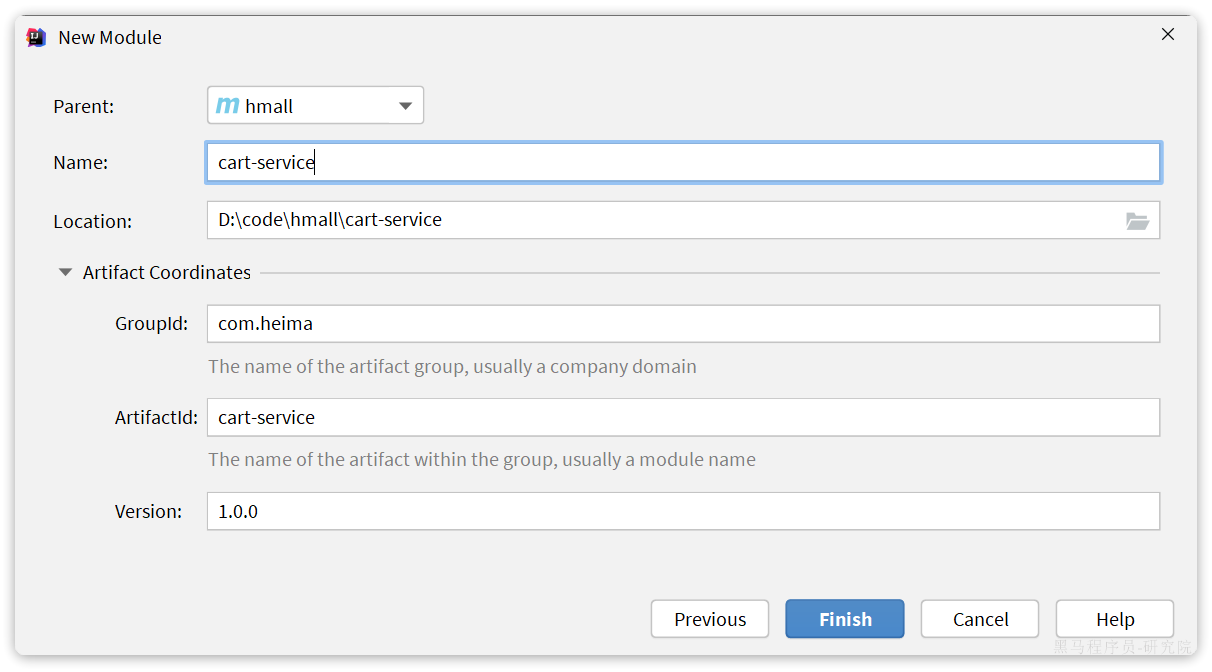Image resolution: width=1212 pixels, height=672 pixels.
Task: Click the Artifact Coordinates section header text
Action: [166, 273]
